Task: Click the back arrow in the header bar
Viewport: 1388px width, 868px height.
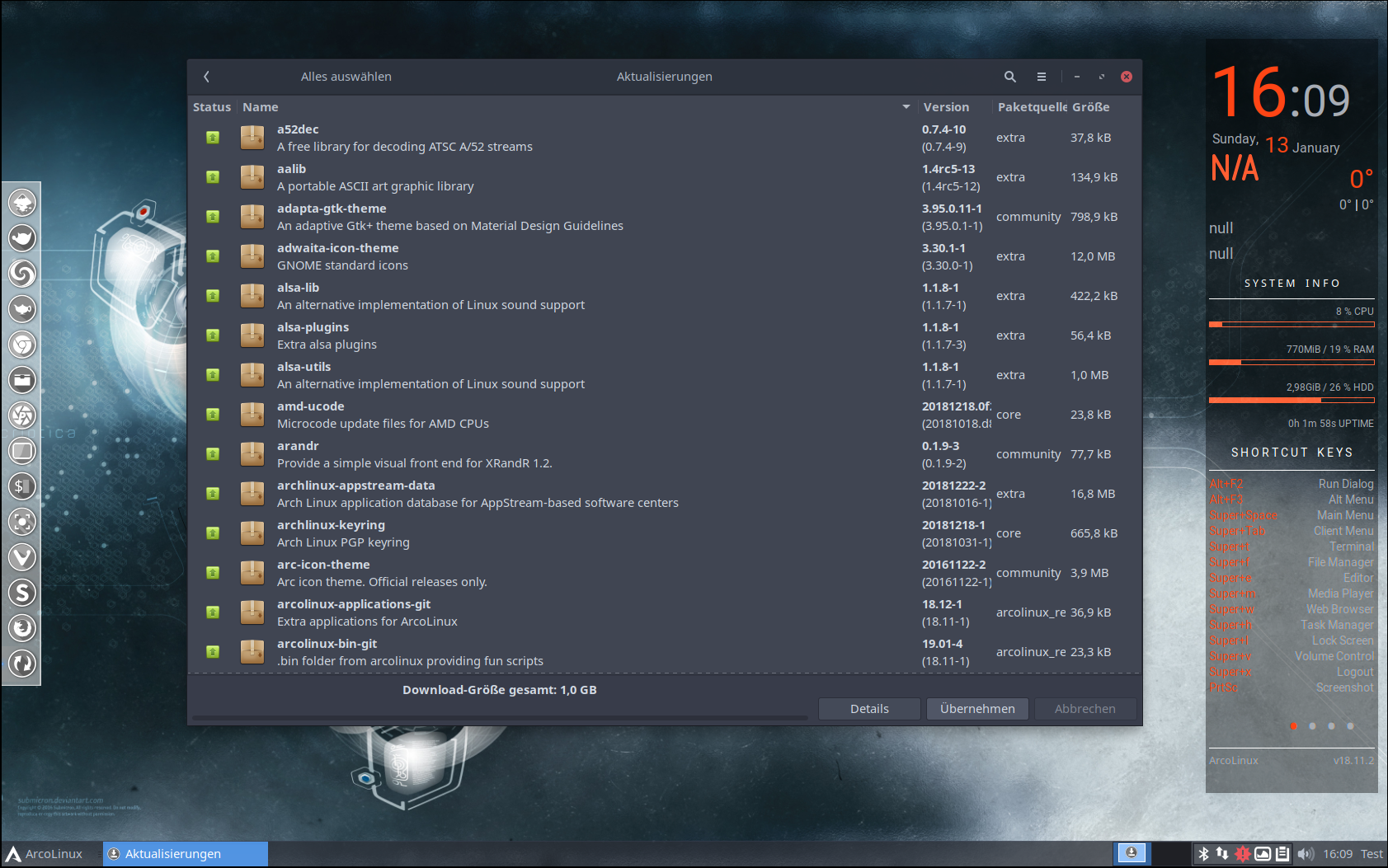Action: tap(206, 77)
